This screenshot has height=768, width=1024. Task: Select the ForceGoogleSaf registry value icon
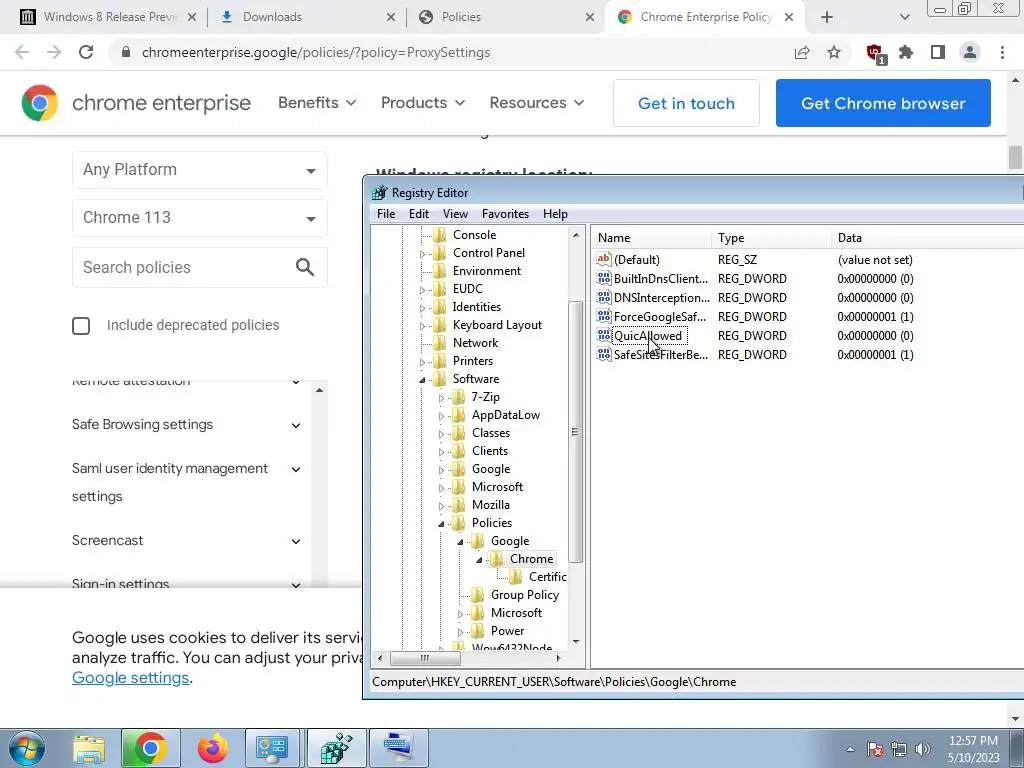click(x=604, y=317)
